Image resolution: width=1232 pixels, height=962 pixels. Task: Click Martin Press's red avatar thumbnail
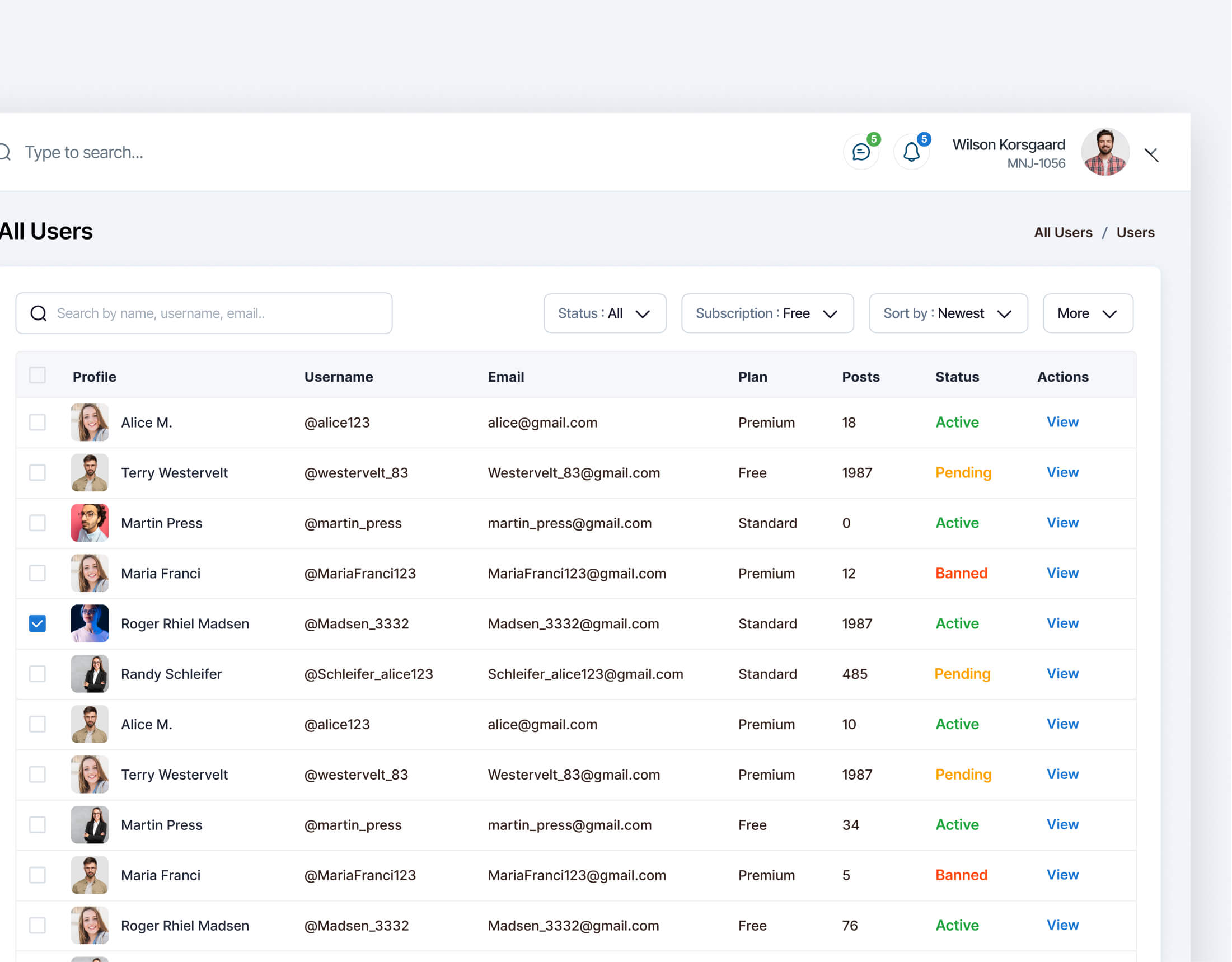[90, 523]
